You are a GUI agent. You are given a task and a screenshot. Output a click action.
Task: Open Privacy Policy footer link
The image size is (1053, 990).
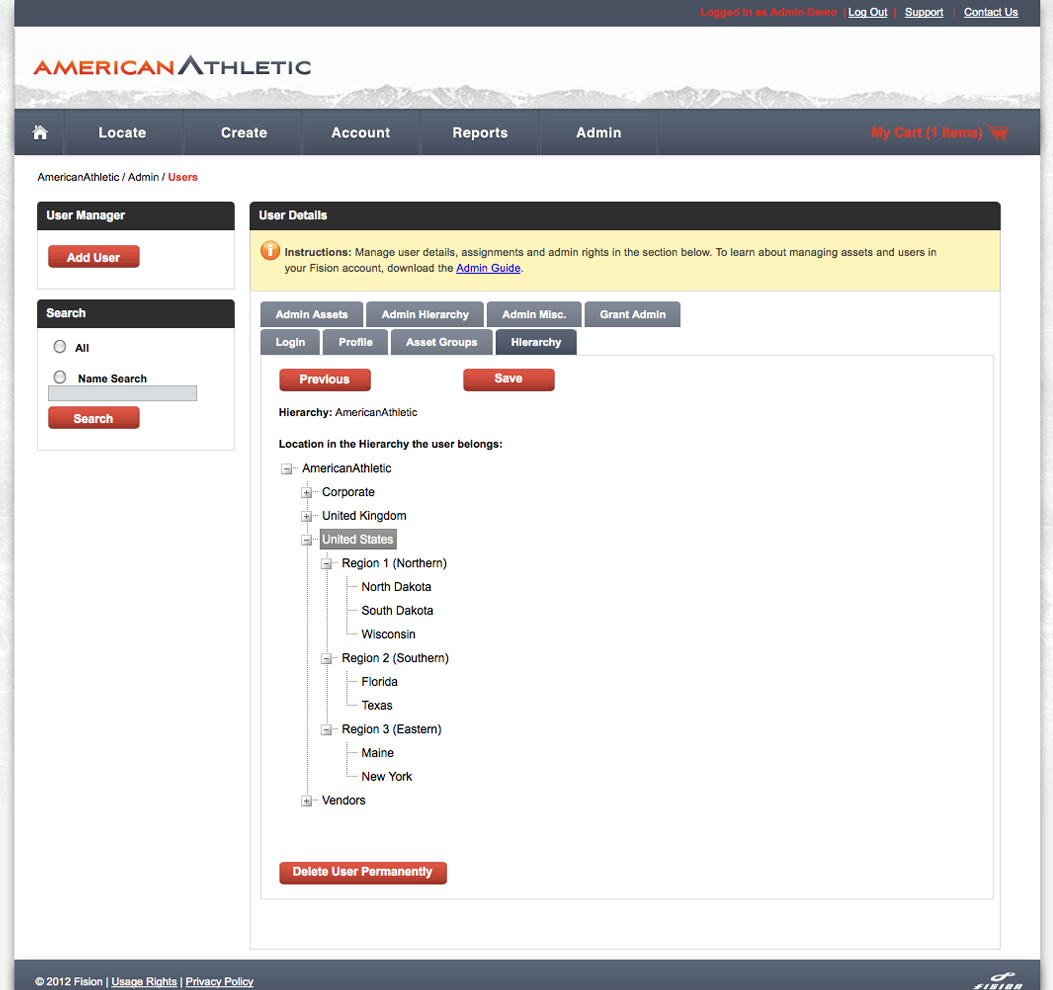pyautogui.click(x=219, y=981)
